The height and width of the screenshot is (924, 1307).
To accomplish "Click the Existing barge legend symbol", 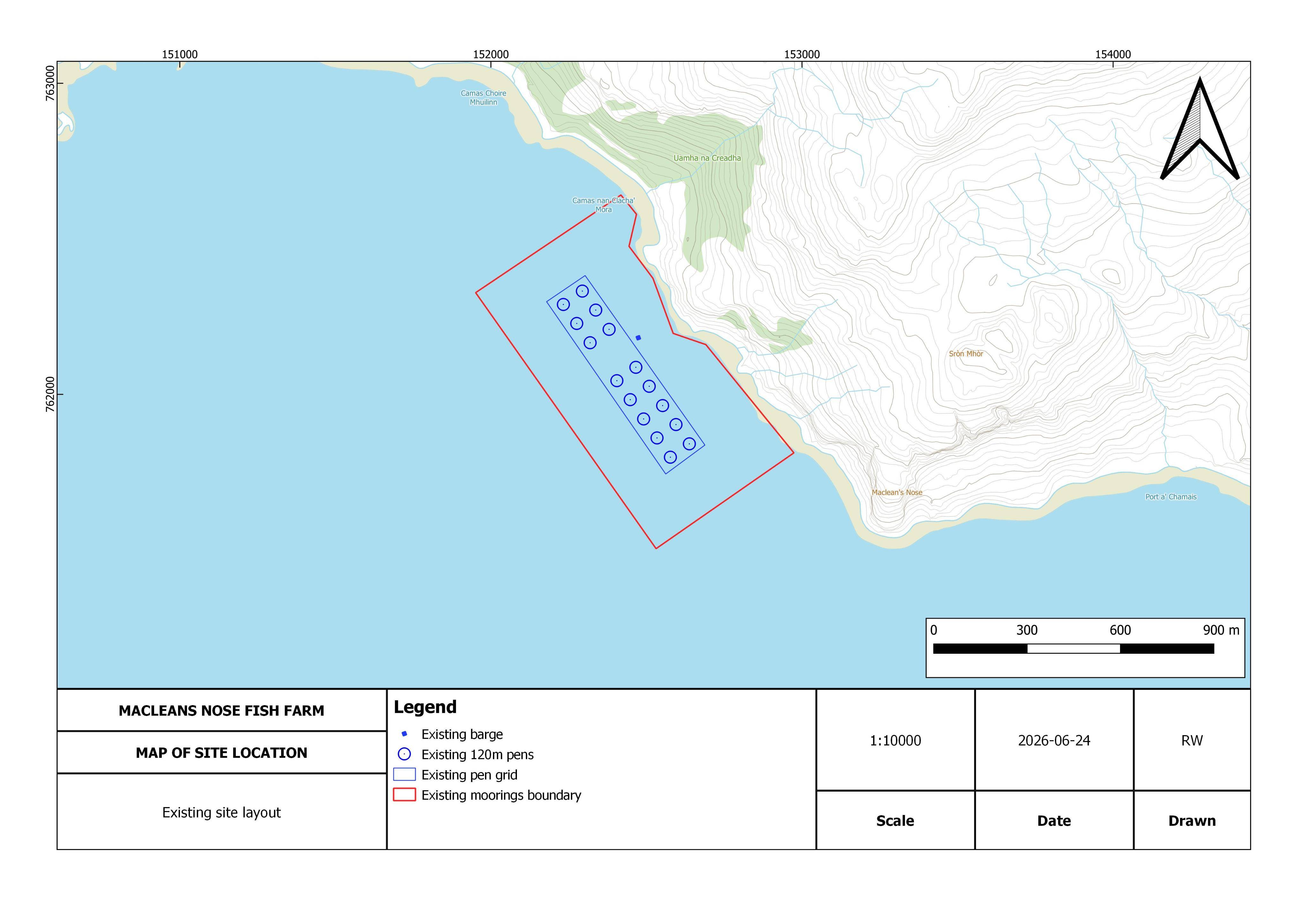I will tap(404, 734).
